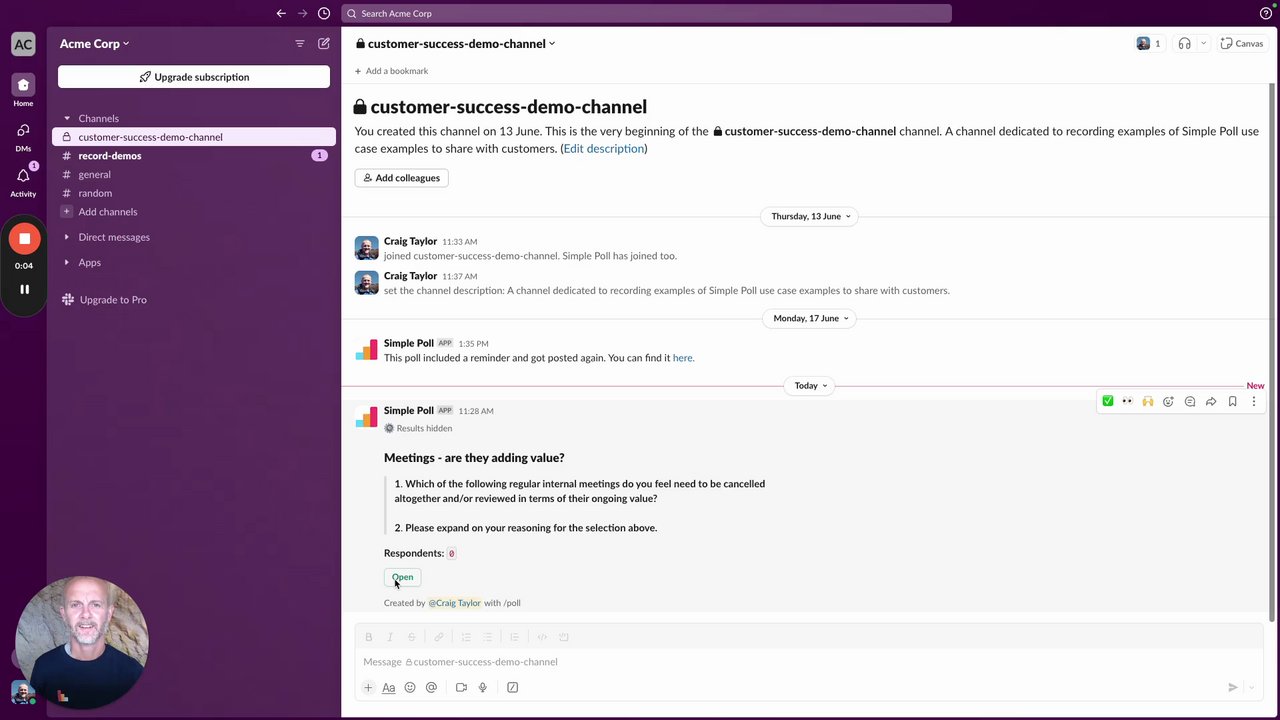Open the emoji picker in composer
The height and width of the screenshot is (720, 1280).
tap(410, 687)
